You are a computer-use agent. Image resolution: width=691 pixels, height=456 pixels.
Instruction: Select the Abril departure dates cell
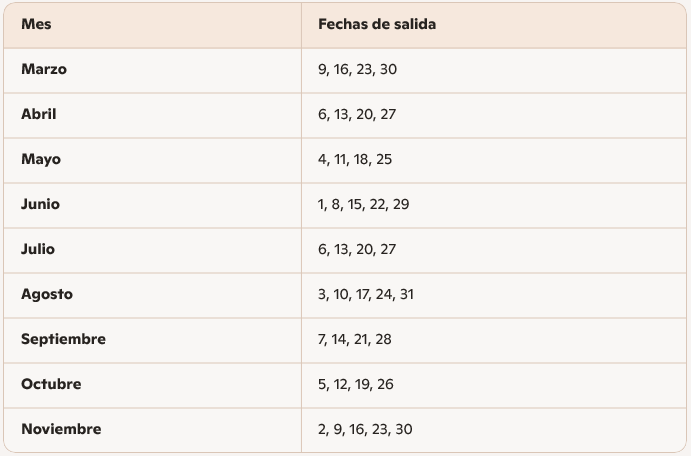click(357, 115)
